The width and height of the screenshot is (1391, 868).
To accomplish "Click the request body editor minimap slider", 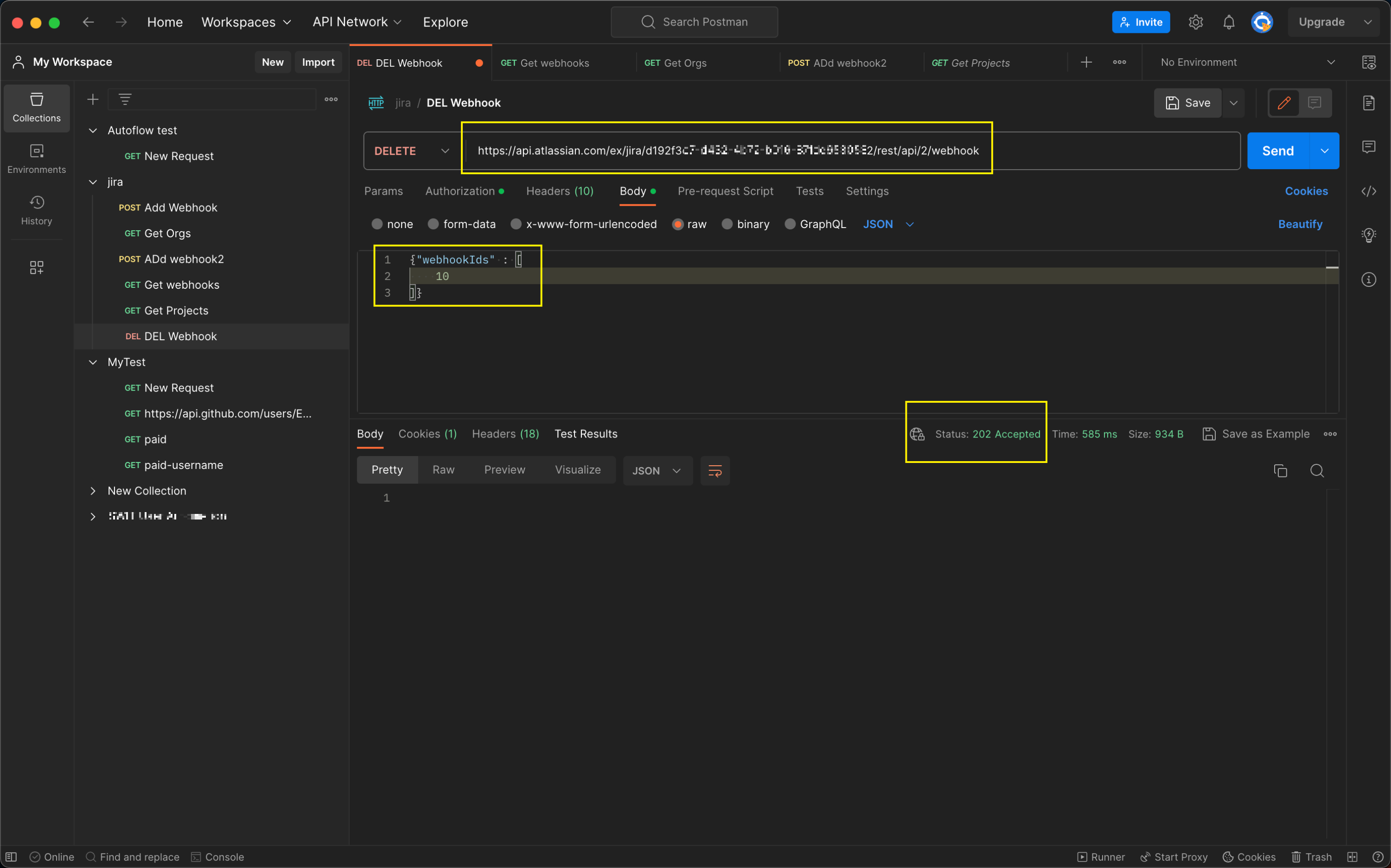I will click(x=1332, y=267).
